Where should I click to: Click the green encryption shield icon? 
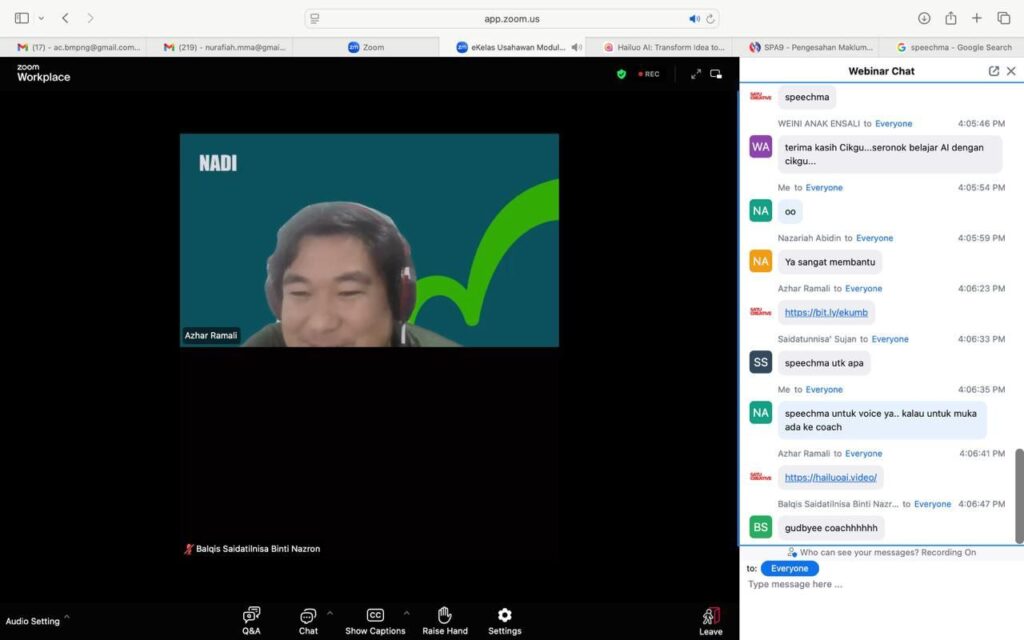pos(621,74)
